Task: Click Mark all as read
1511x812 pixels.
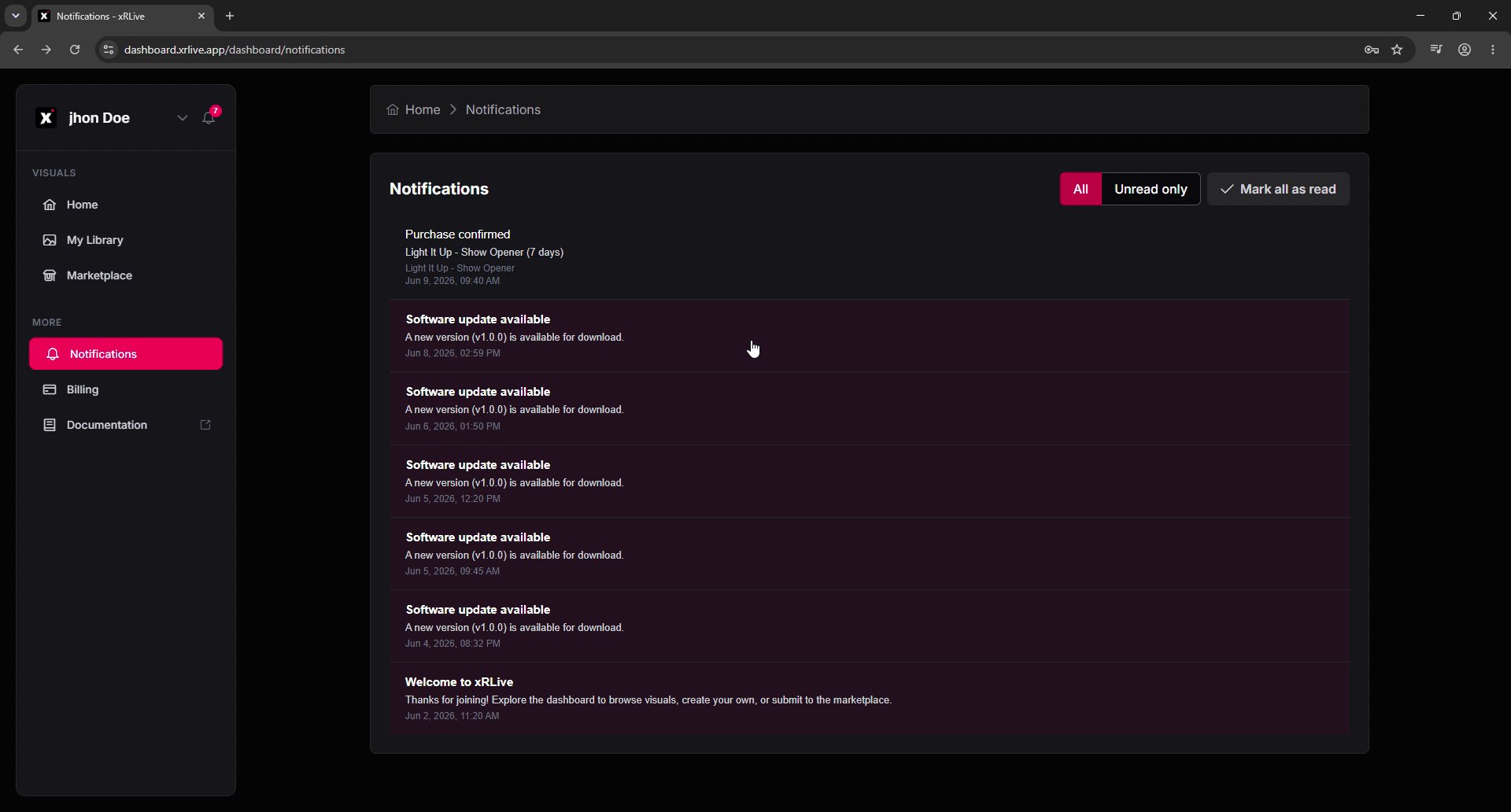Action: [x=1278, y=189]
